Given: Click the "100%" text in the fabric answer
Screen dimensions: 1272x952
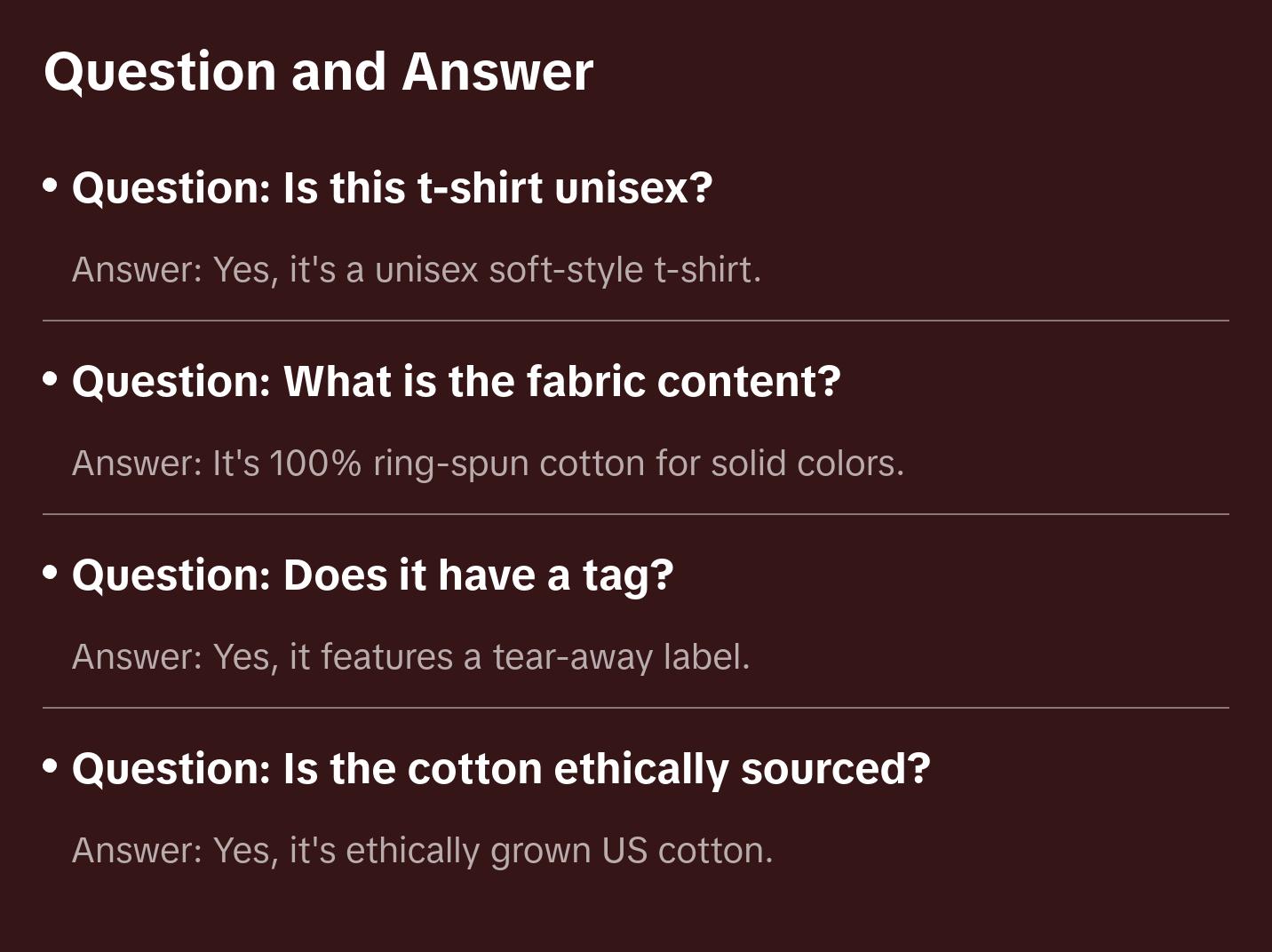Looking at the screenshot, I should pos(315,464).
